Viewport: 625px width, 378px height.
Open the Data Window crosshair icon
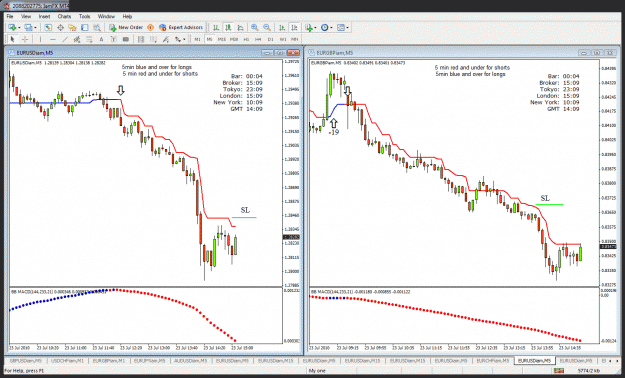pyautogui.click(x=60, y=28)
